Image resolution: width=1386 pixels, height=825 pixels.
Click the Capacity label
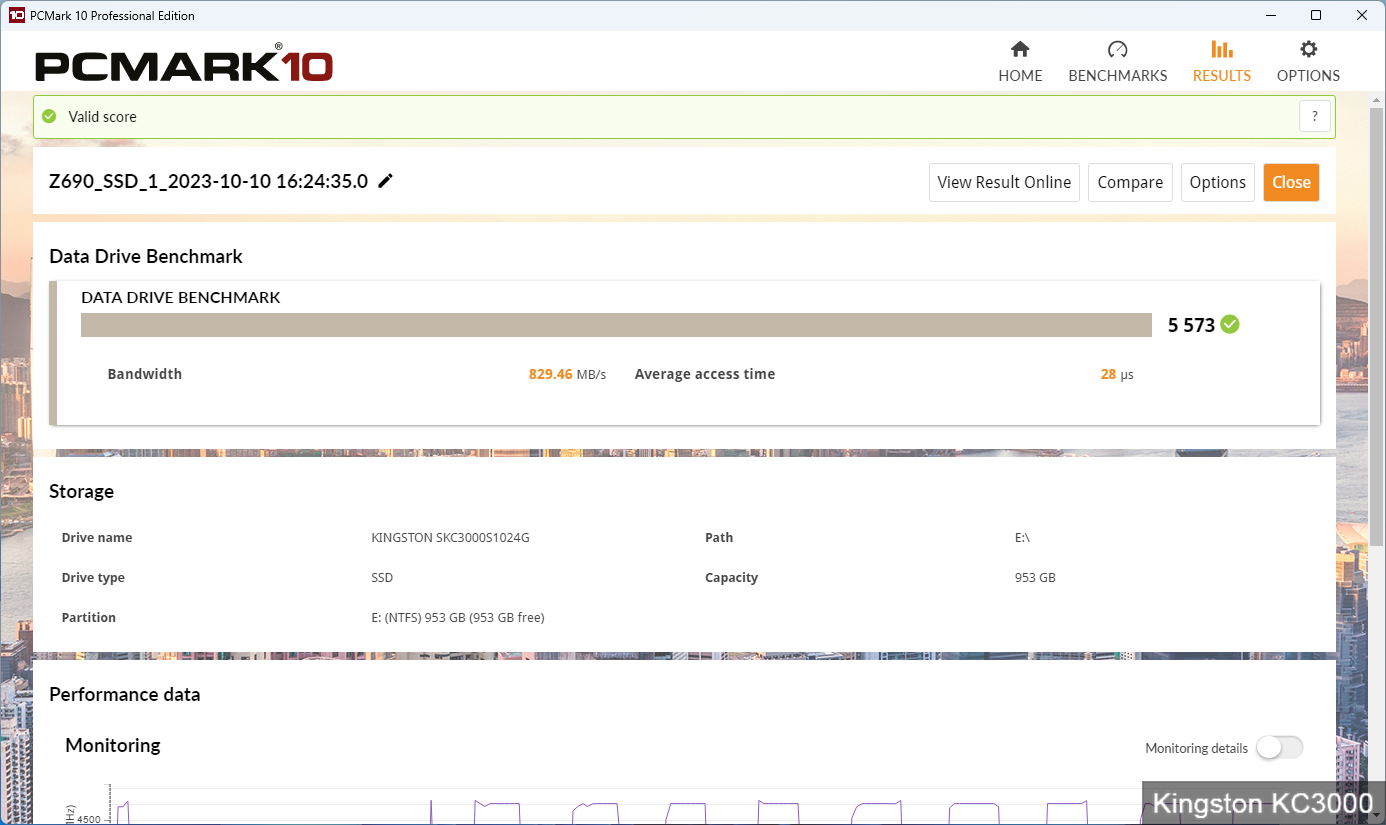(732, 578)
